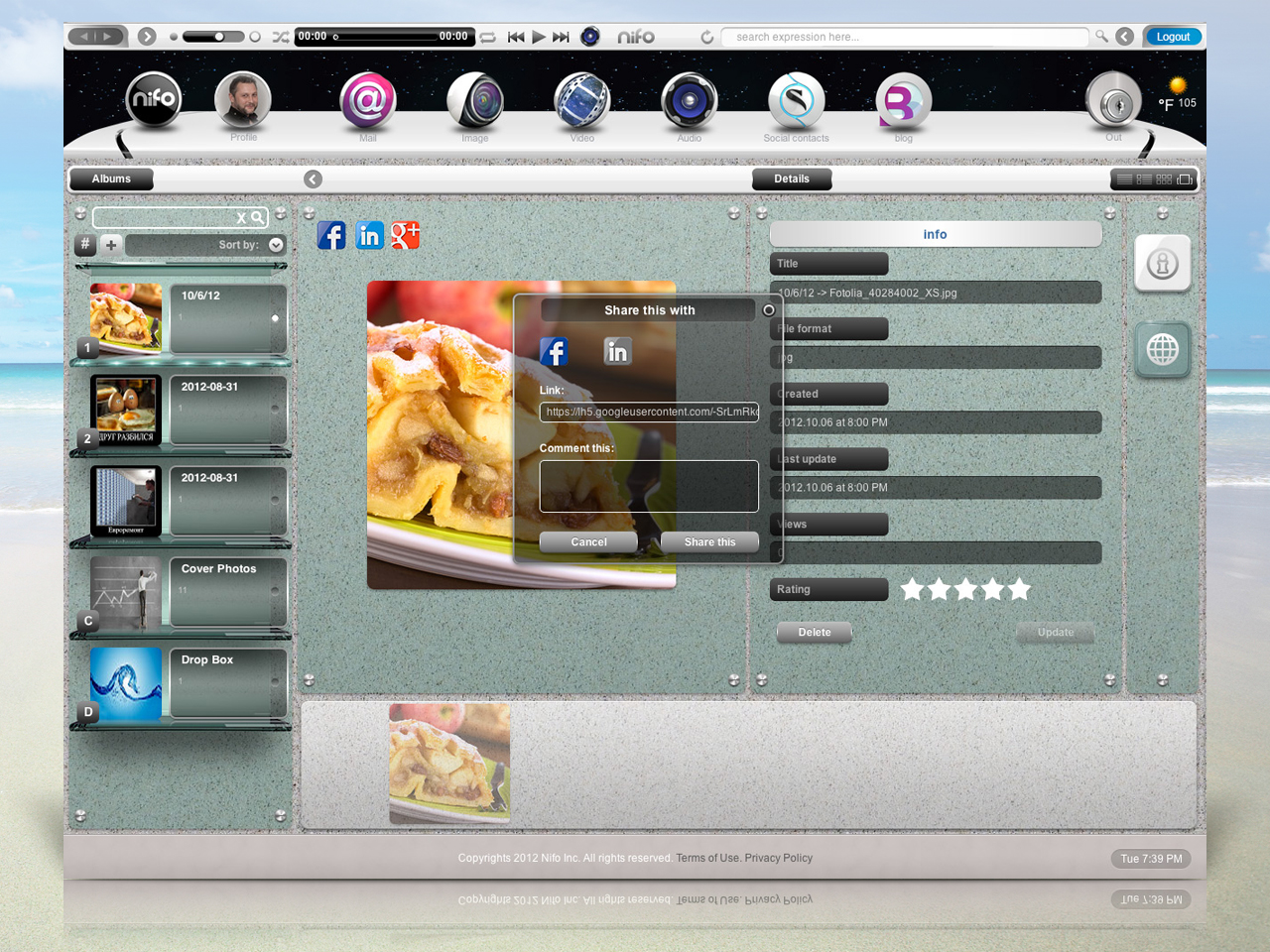Click the globe side panel button
1270x952 pixels.
(1163, 349)
